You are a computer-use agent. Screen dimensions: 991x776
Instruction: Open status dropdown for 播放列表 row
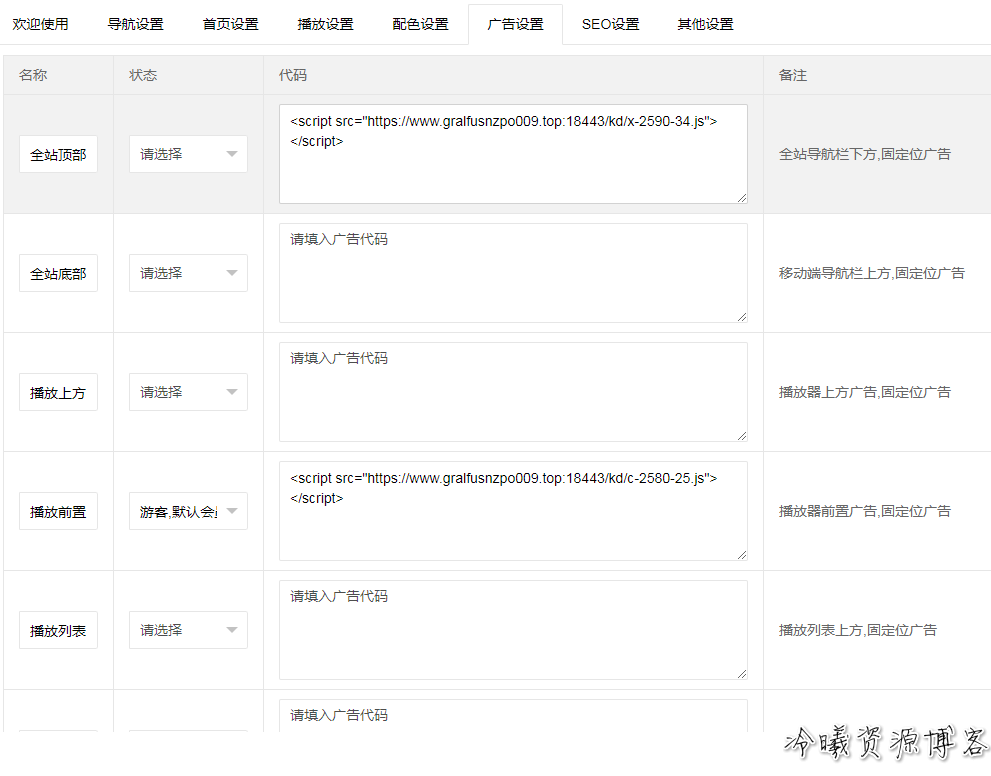tap(188, 630)
